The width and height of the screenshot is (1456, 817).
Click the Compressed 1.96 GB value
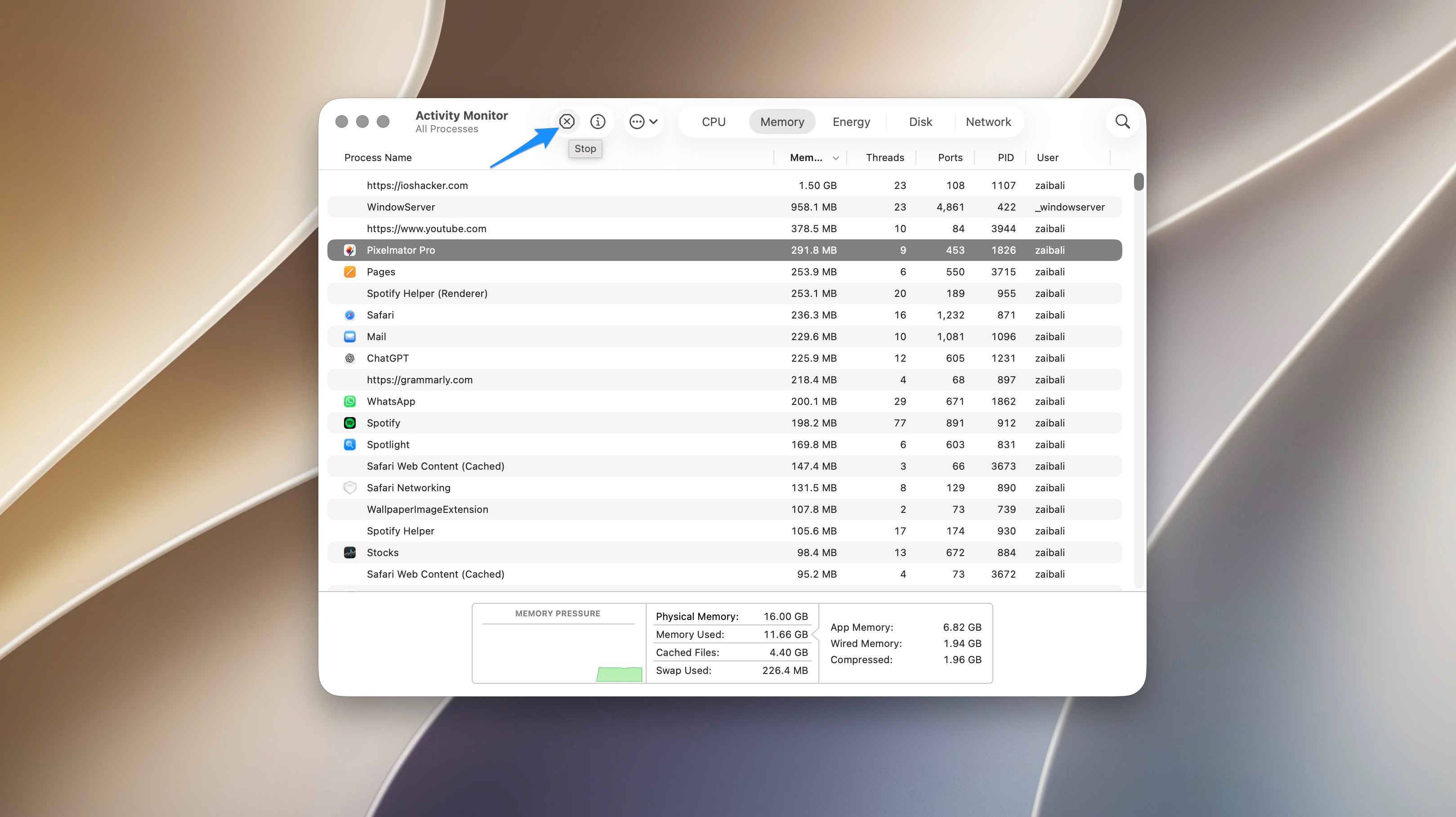point(962,660)
